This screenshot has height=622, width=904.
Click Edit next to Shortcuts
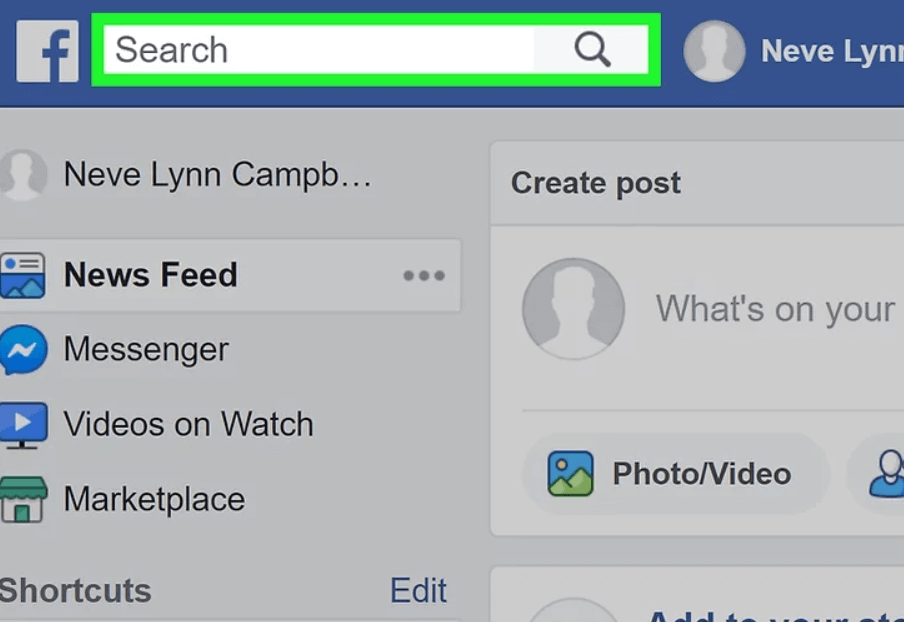419,590
